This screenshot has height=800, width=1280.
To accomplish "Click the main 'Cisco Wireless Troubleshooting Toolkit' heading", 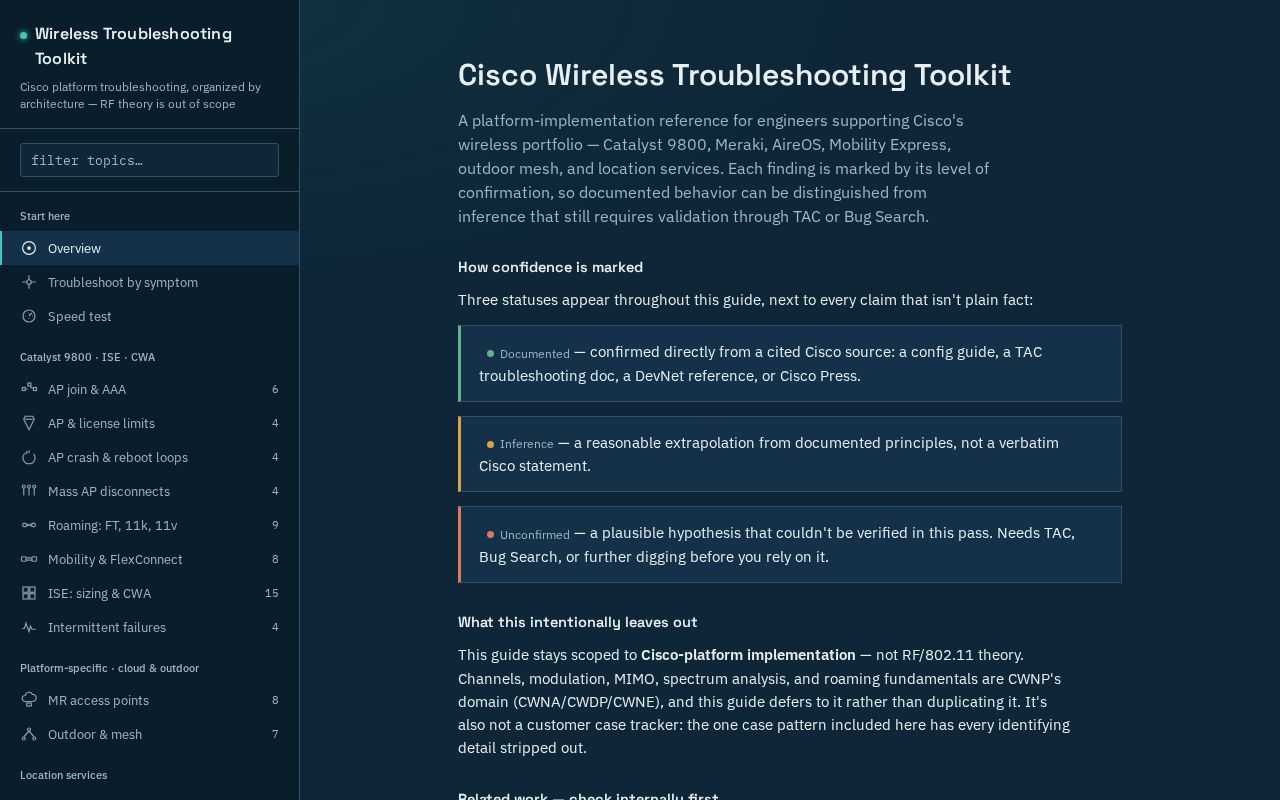I will click(x=734, y=75).
